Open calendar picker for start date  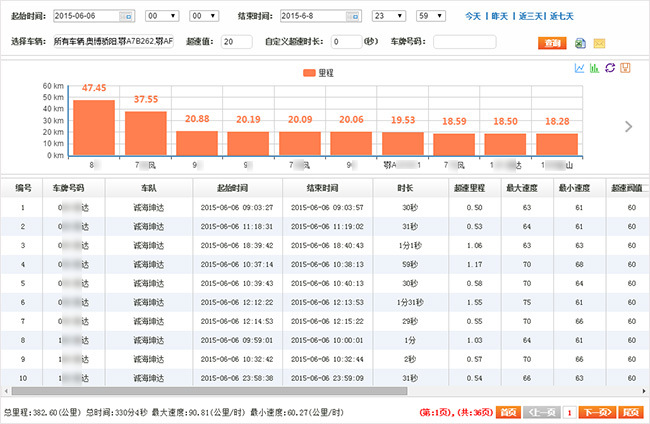pos(126,16)
